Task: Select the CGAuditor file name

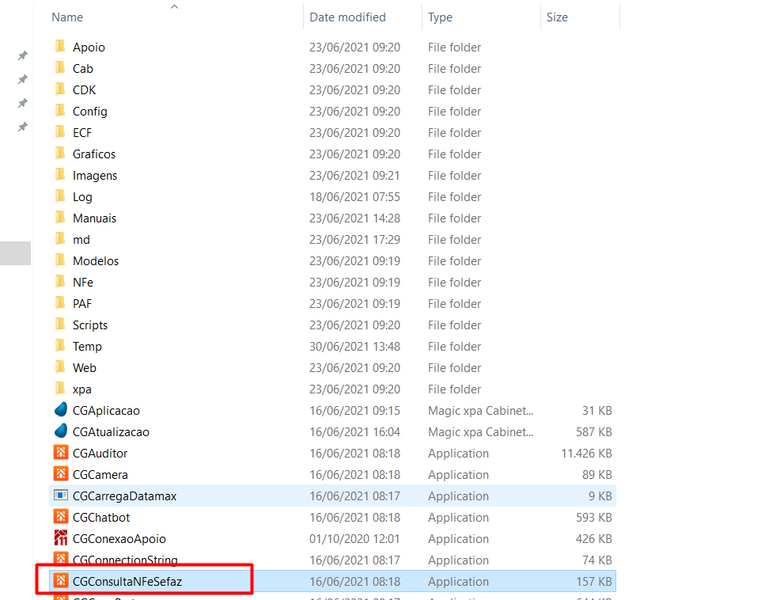Action: 100,453
